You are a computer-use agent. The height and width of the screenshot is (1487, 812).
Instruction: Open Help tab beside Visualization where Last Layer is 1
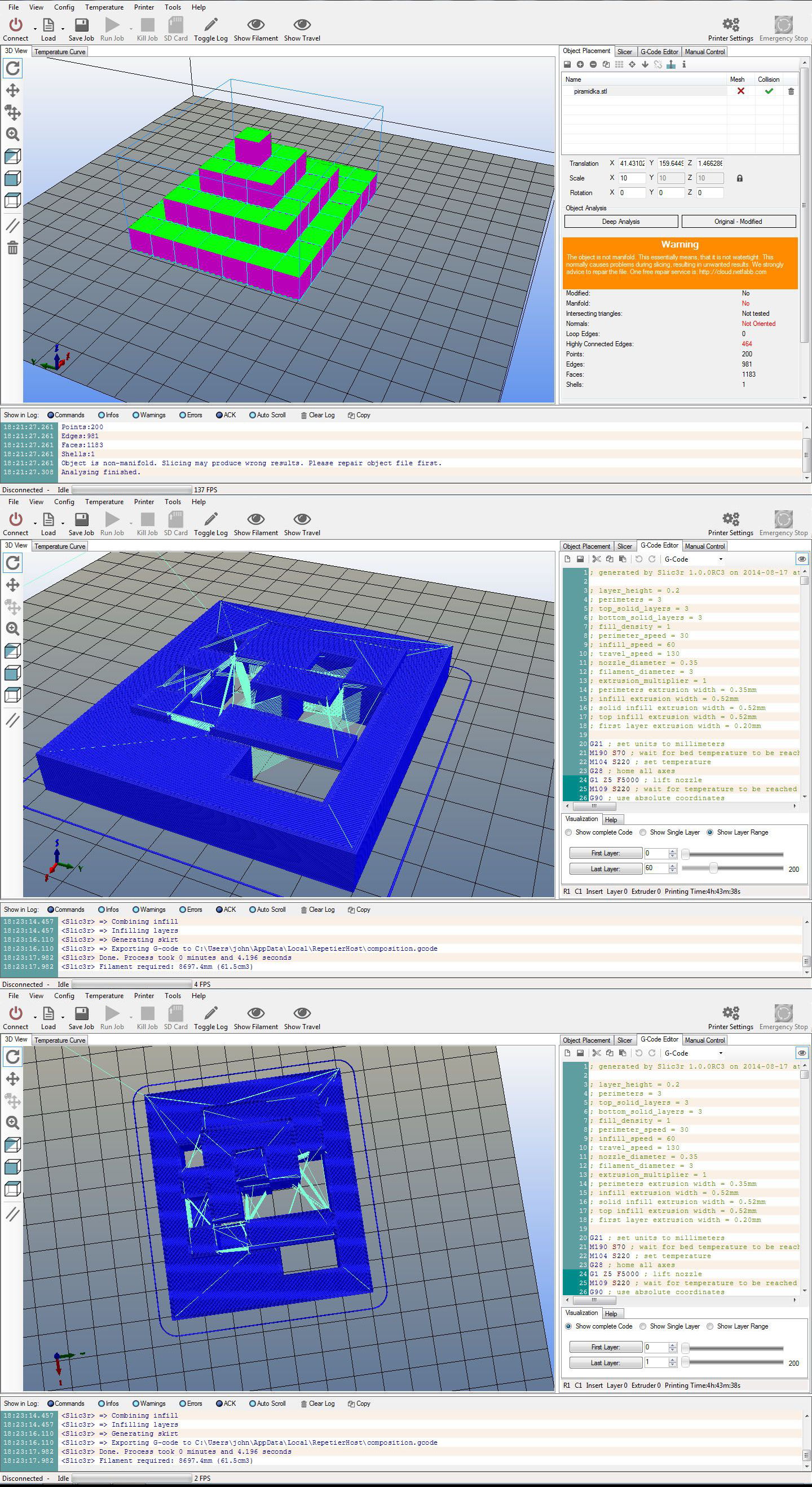pos(611,1314)
